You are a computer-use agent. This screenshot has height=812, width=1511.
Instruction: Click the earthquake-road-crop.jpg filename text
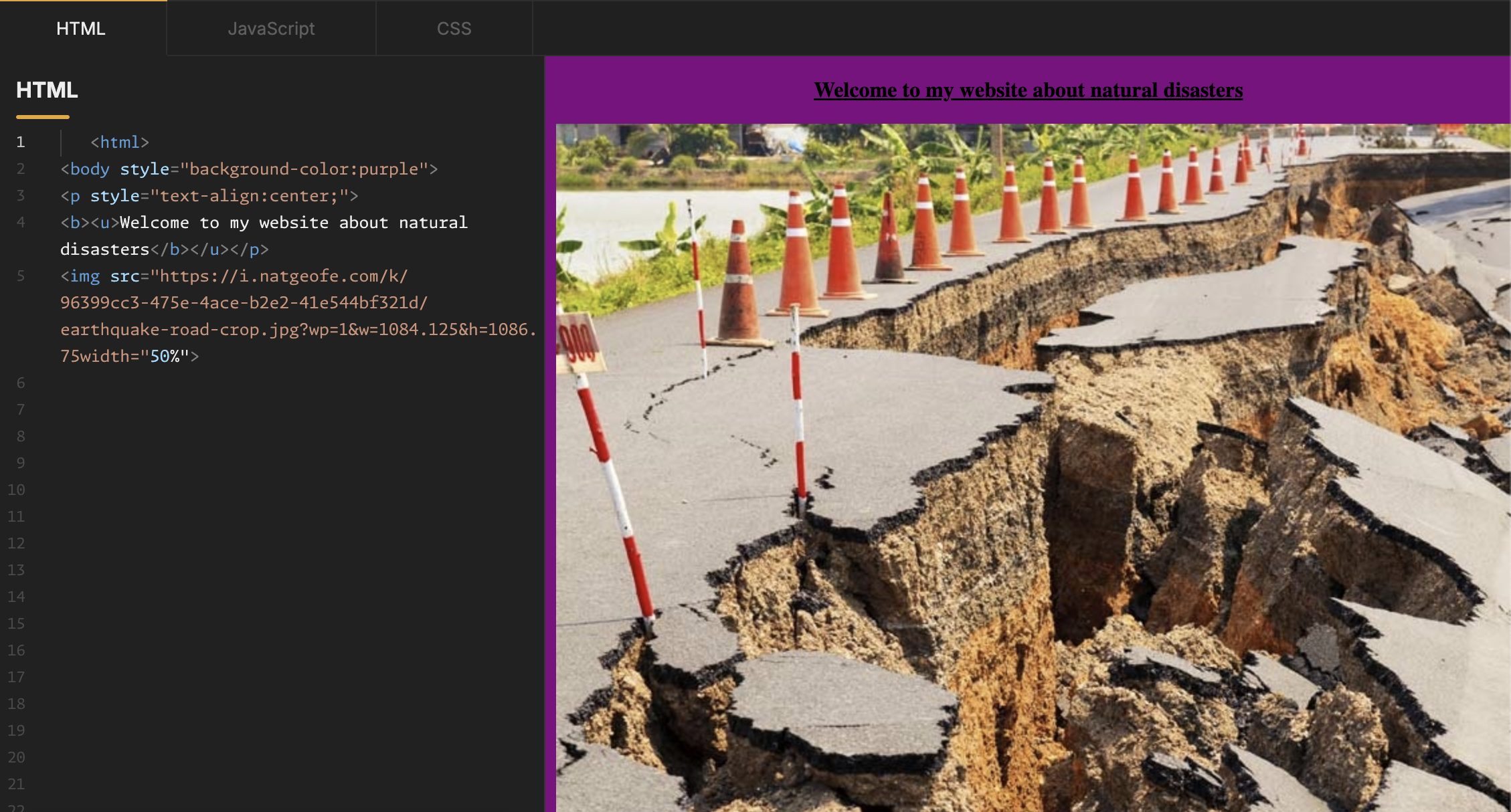[x=179, y=329]
